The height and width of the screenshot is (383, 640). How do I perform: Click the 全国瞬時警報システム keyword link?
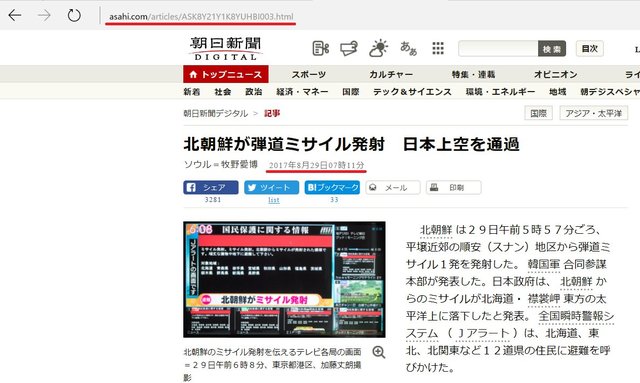point(576,316)
